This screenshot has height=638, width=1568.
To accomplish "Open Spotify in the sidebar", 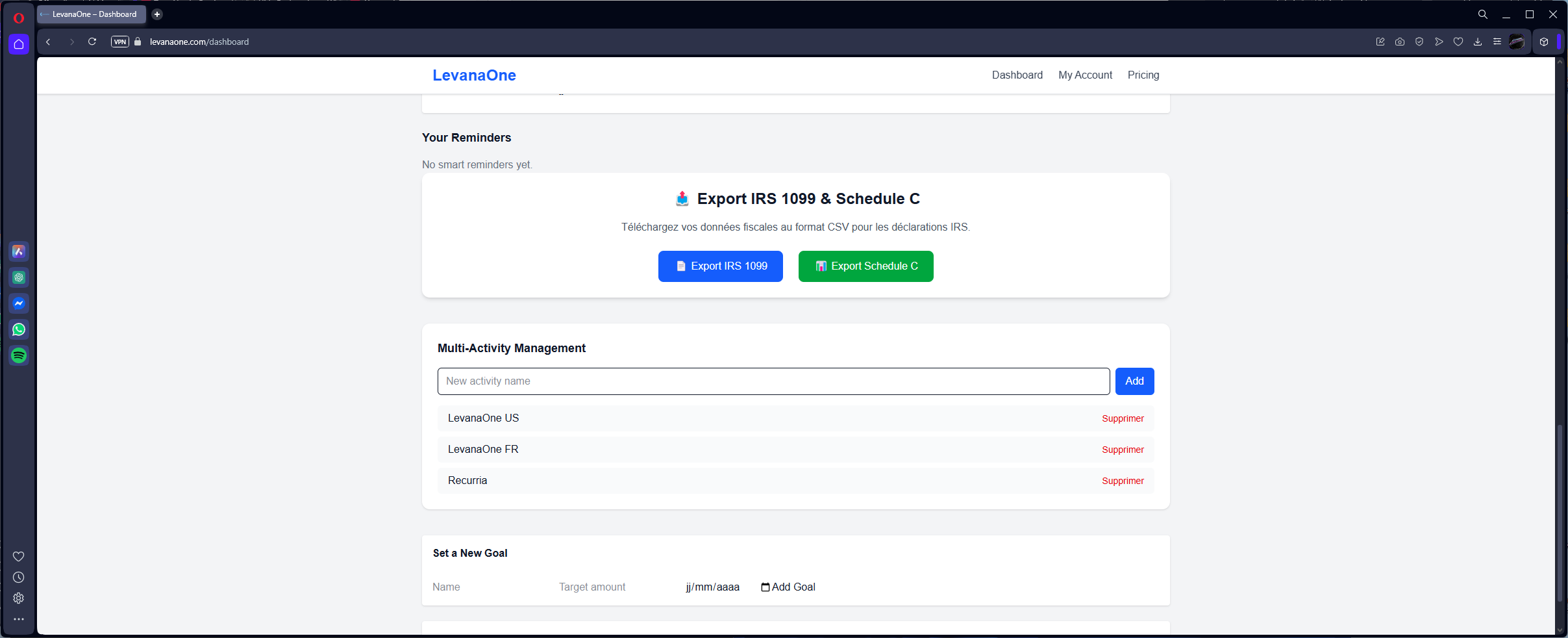I will (x=19, y=355).
